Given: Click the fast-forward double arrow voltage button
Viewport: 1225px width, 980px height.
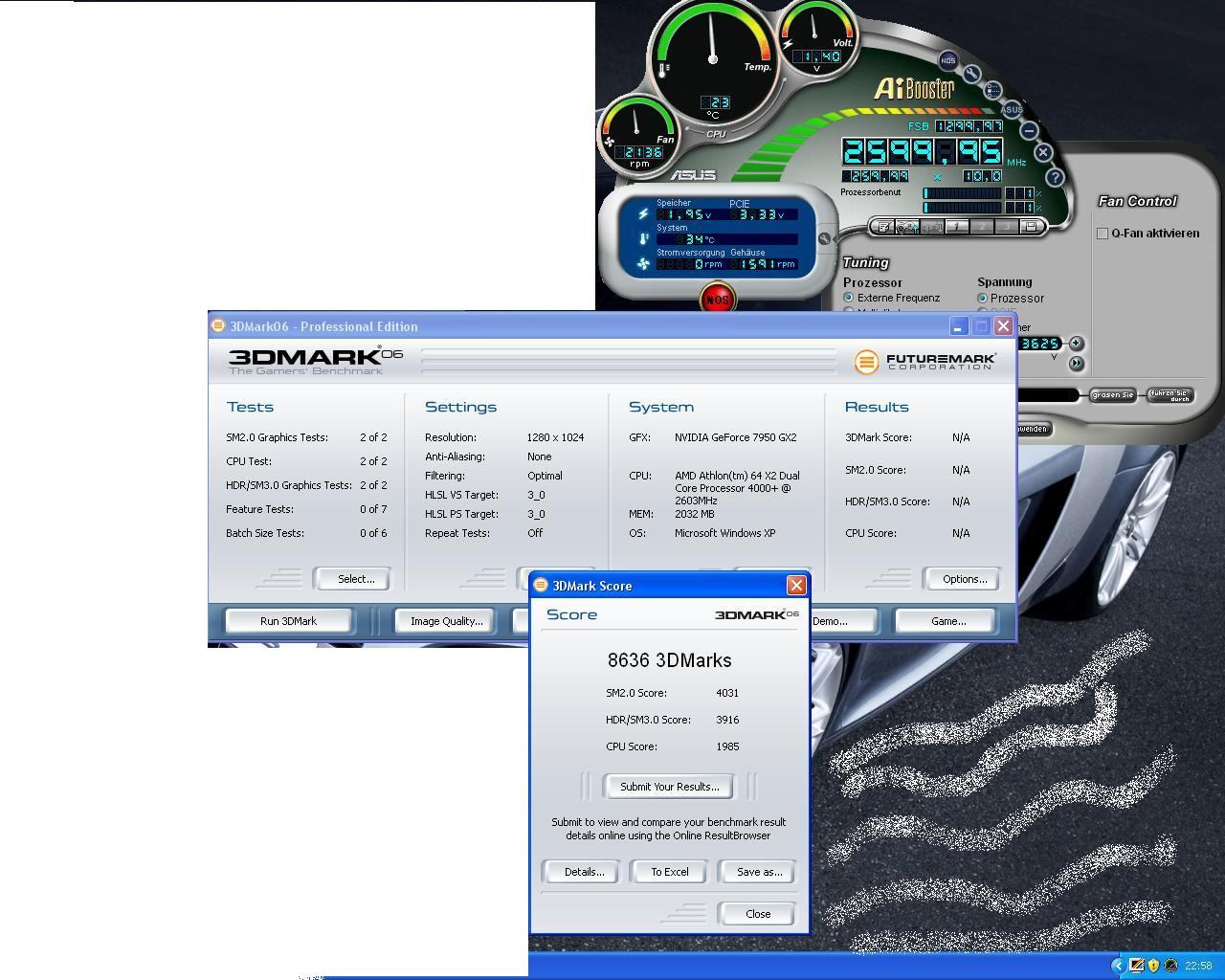Looking at the screenshot, I should 1076,364.
